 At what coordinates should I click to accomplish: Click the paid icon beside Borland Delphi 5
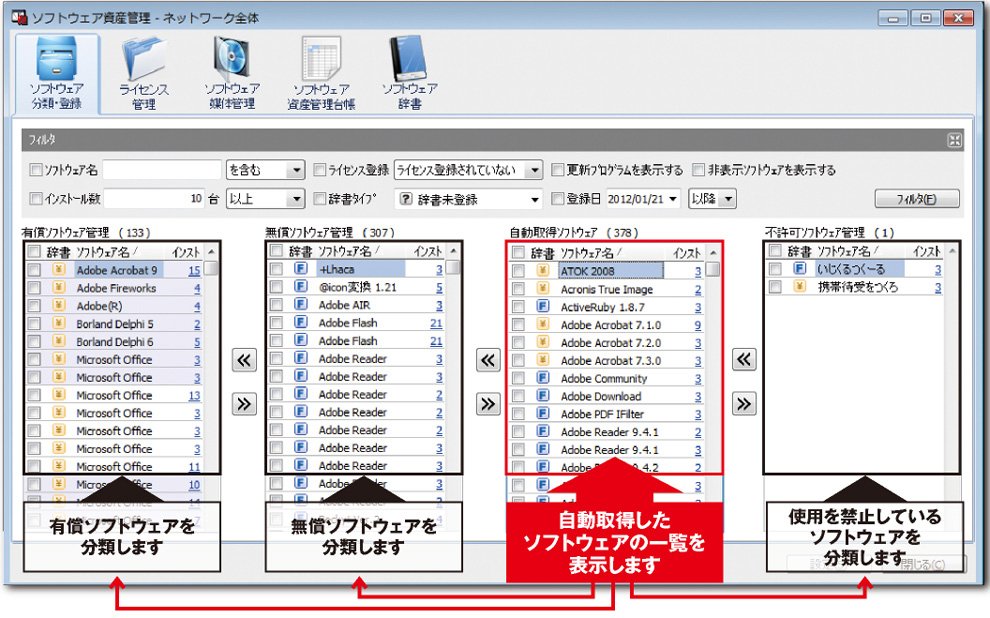(59, 323)
